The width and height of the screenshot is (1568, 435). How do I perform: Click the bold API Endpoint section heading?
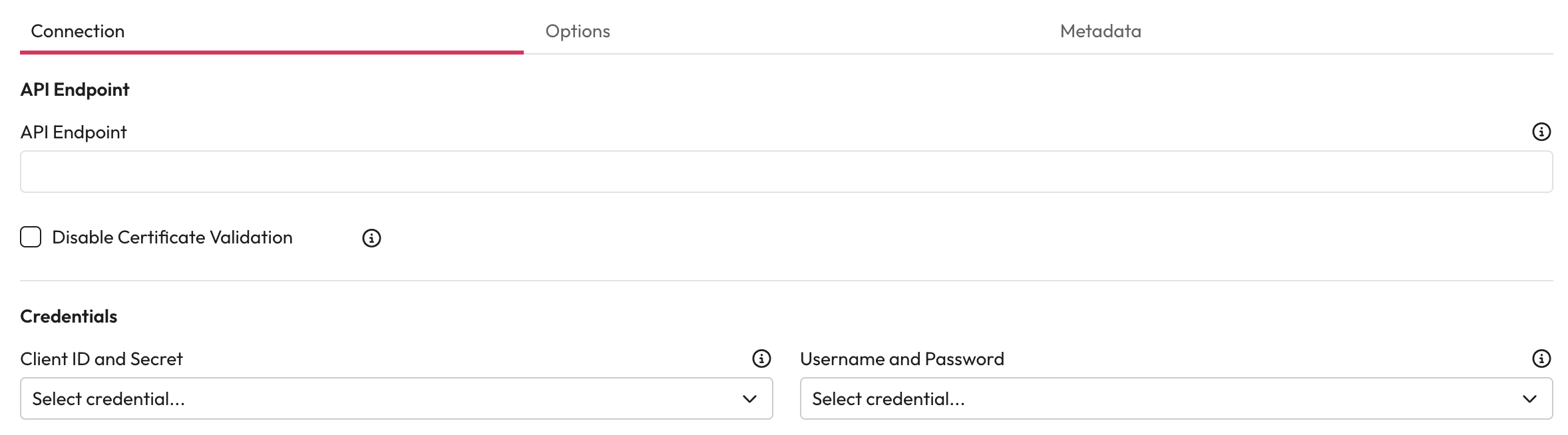75,89
